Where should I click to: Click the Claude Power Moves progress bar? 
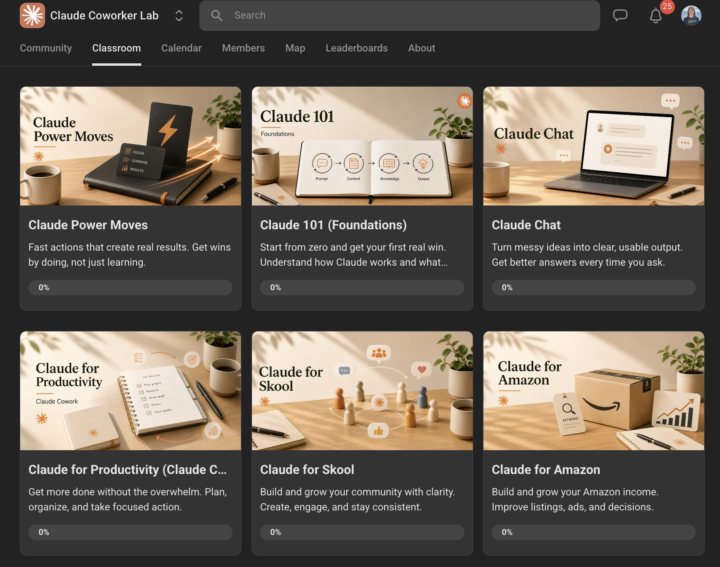pyautogui.click(x=130, y=287)
